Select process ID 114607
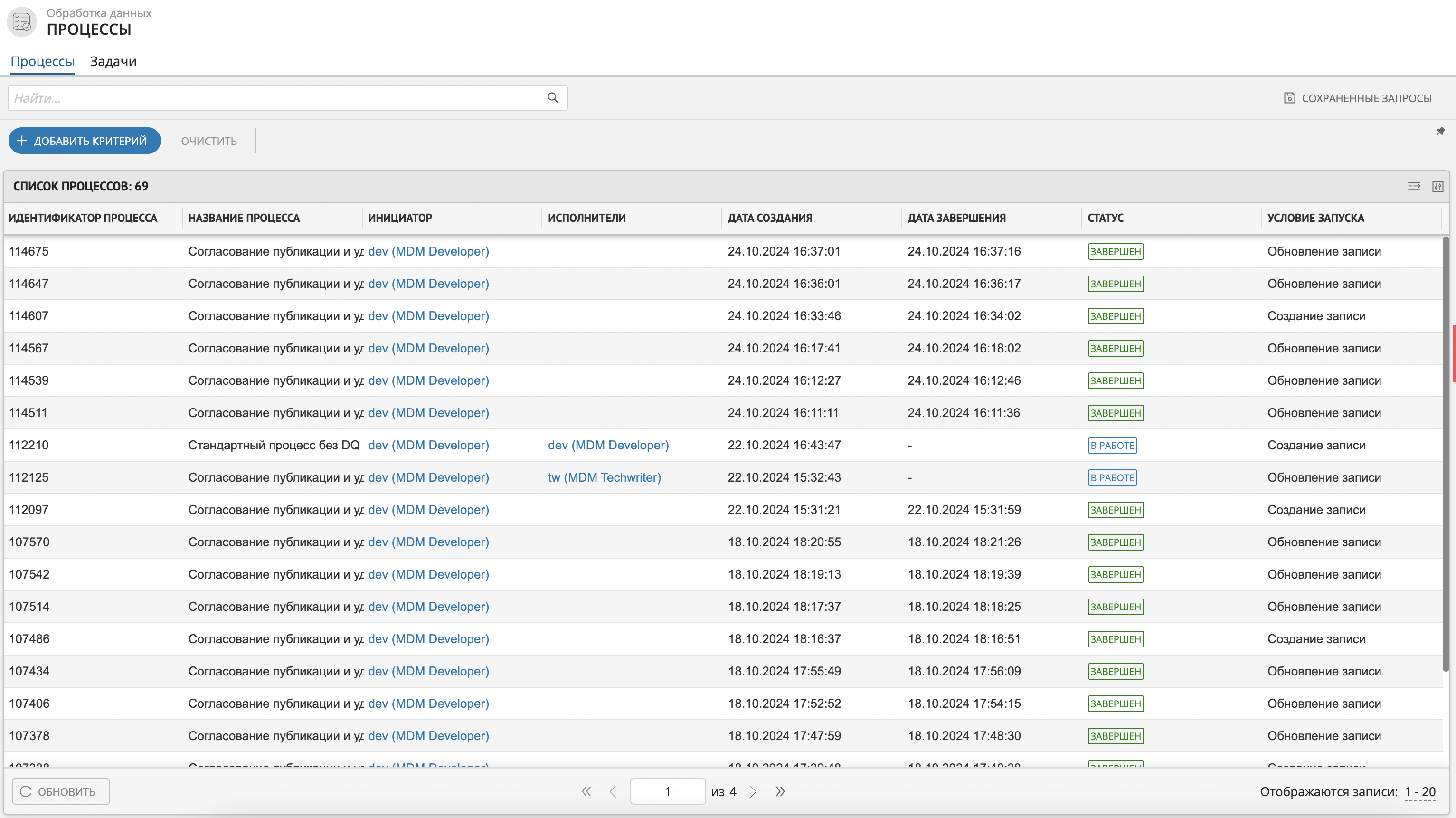The image size is (1456, 818). pos(29,316)
